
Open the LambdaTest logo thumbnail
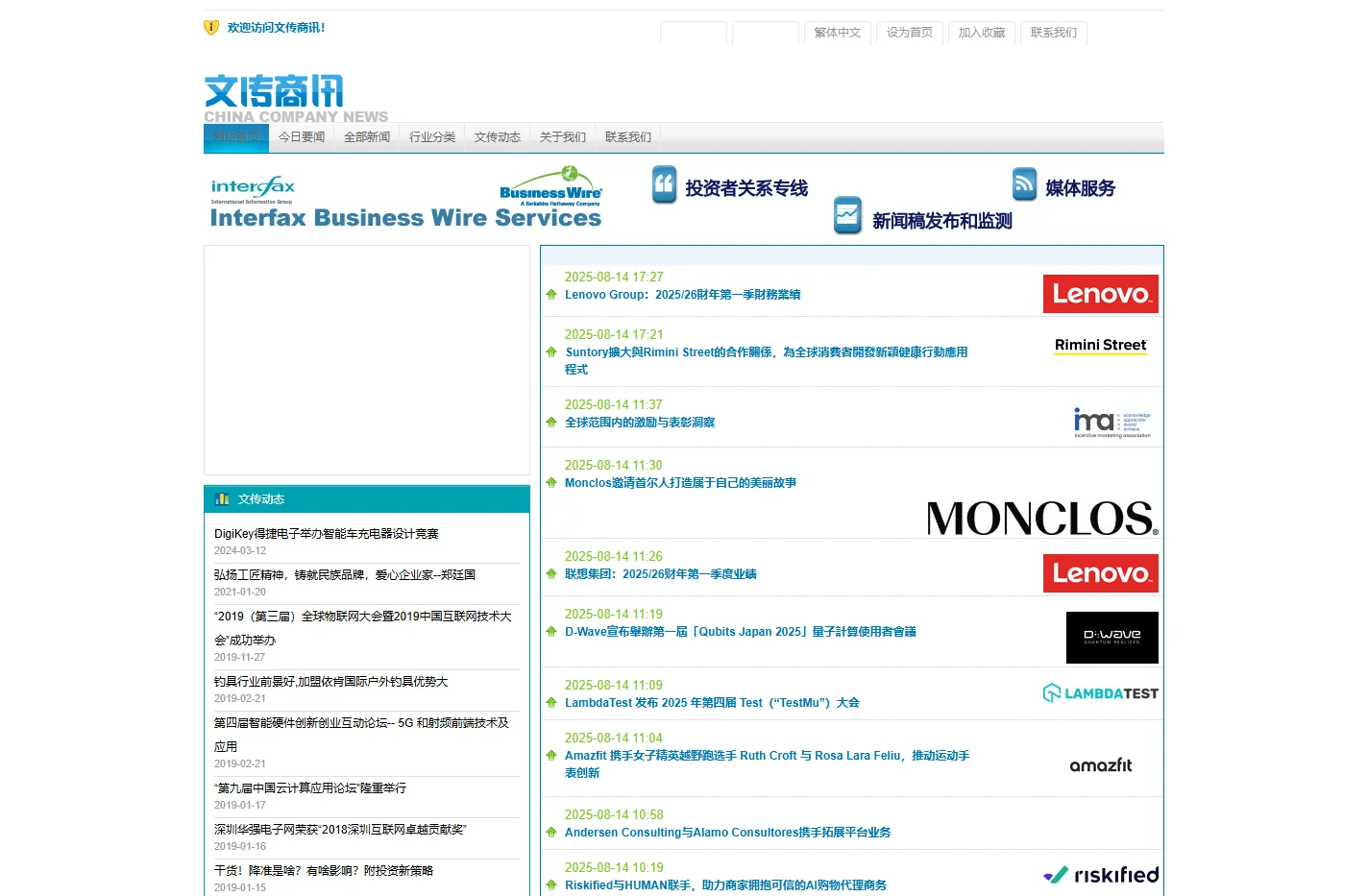1101,693
